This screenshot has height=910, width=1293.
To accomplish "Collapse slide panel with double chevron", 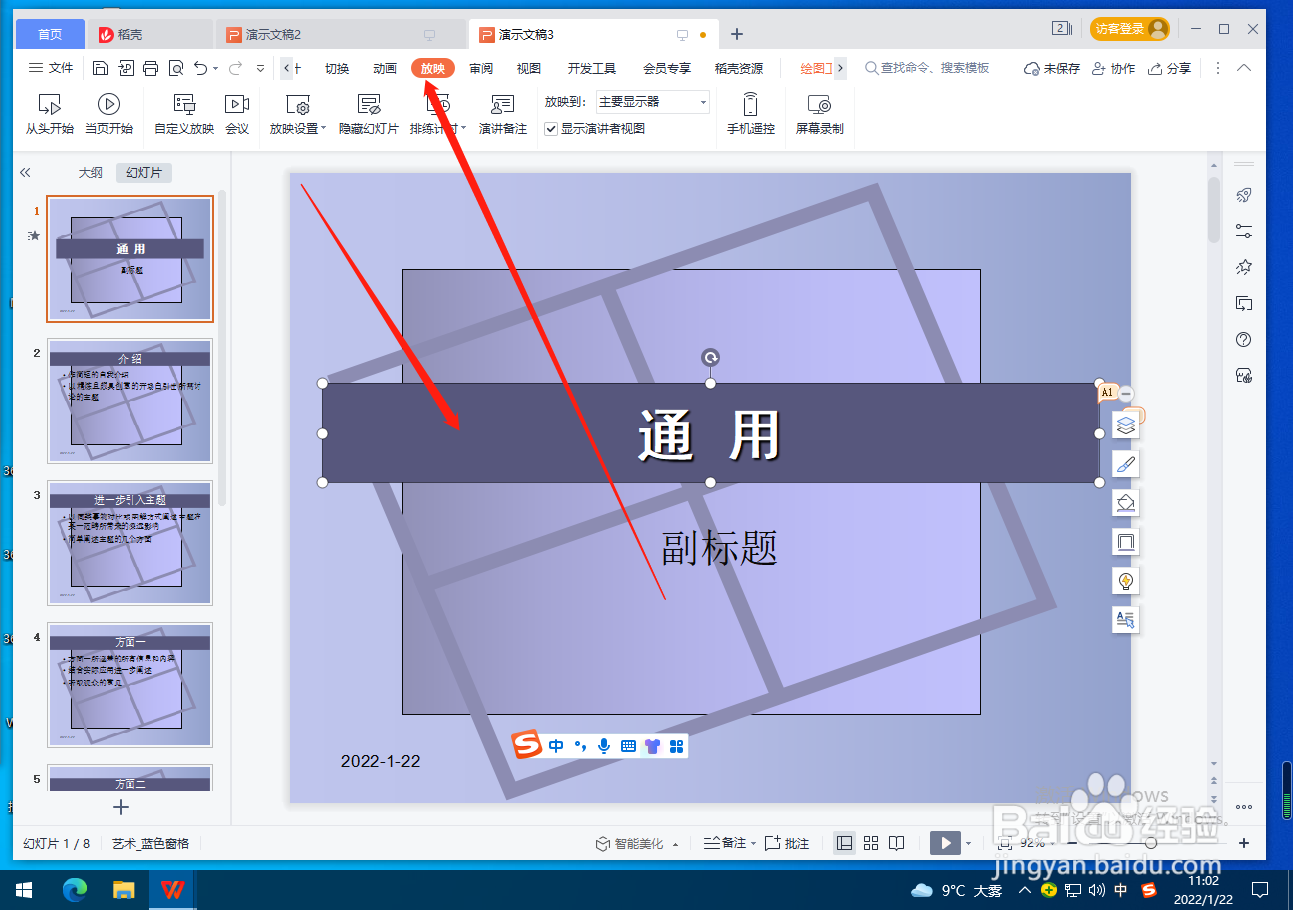I will click(26, 172).
